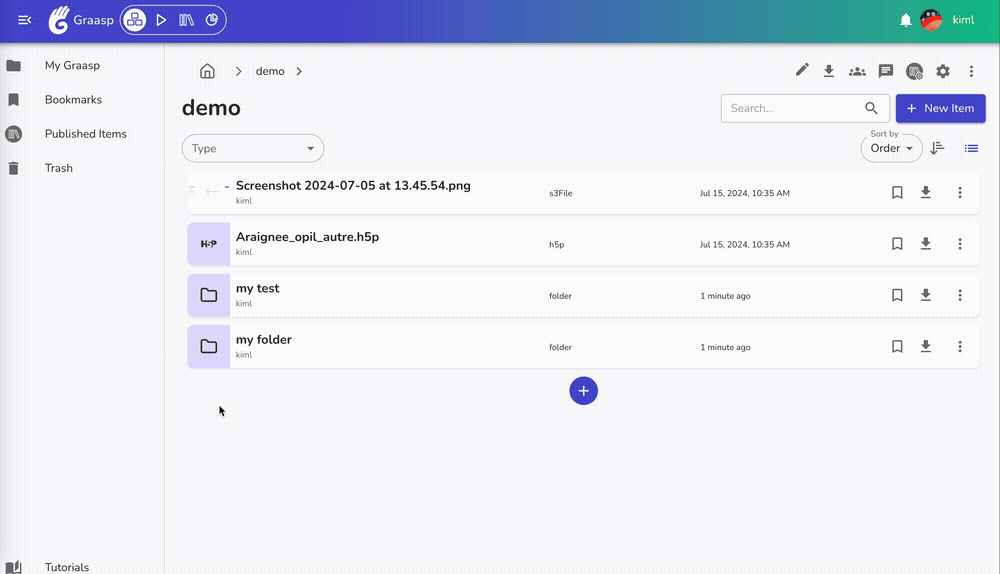Open more options for my folder
Image resolution: width=1000 pixels, height=574 pixels.
tap(960, 347)
